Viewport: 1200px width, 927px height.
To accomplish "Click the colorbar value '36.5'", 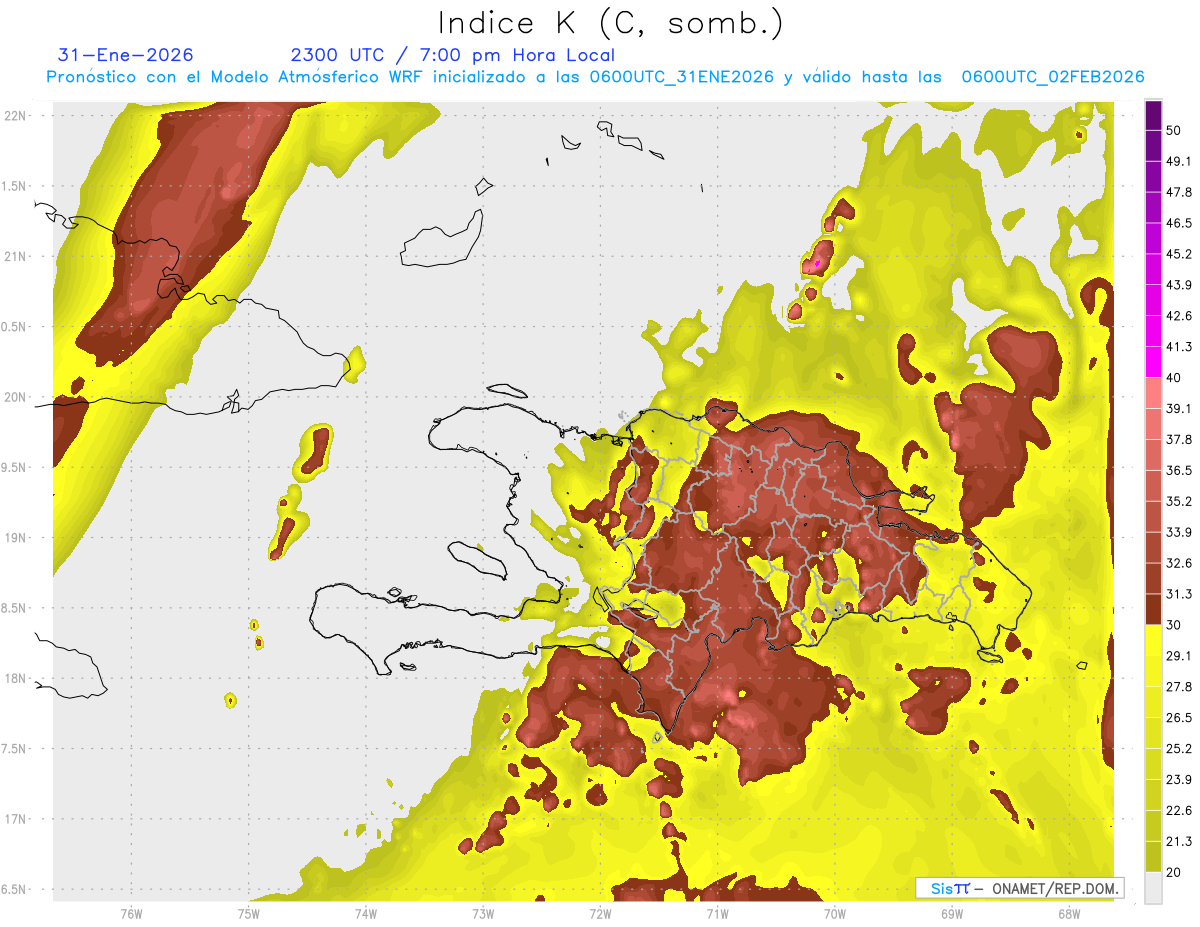I will click(1179, 470).
